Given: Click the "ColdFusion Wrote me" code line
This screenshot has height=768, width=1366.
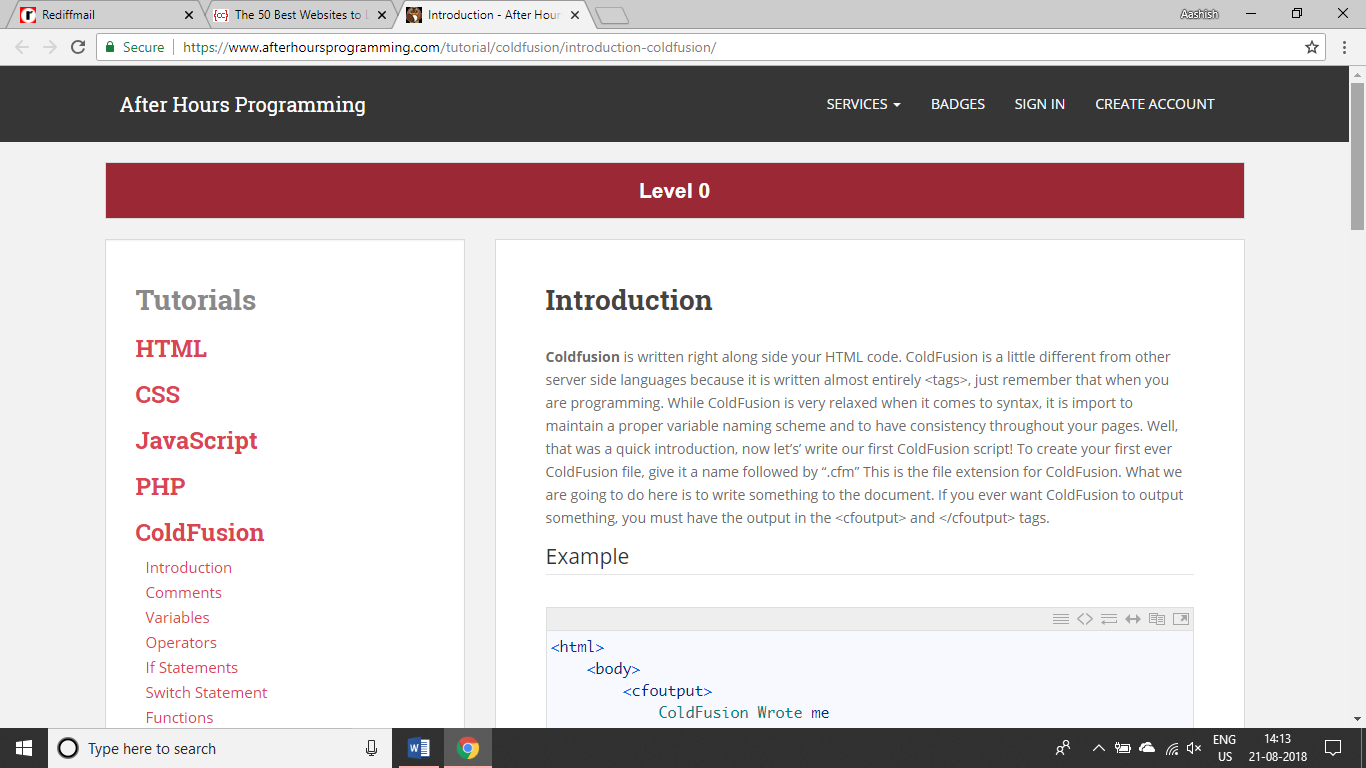Looking at the screenshot, I should coord(744,712).
